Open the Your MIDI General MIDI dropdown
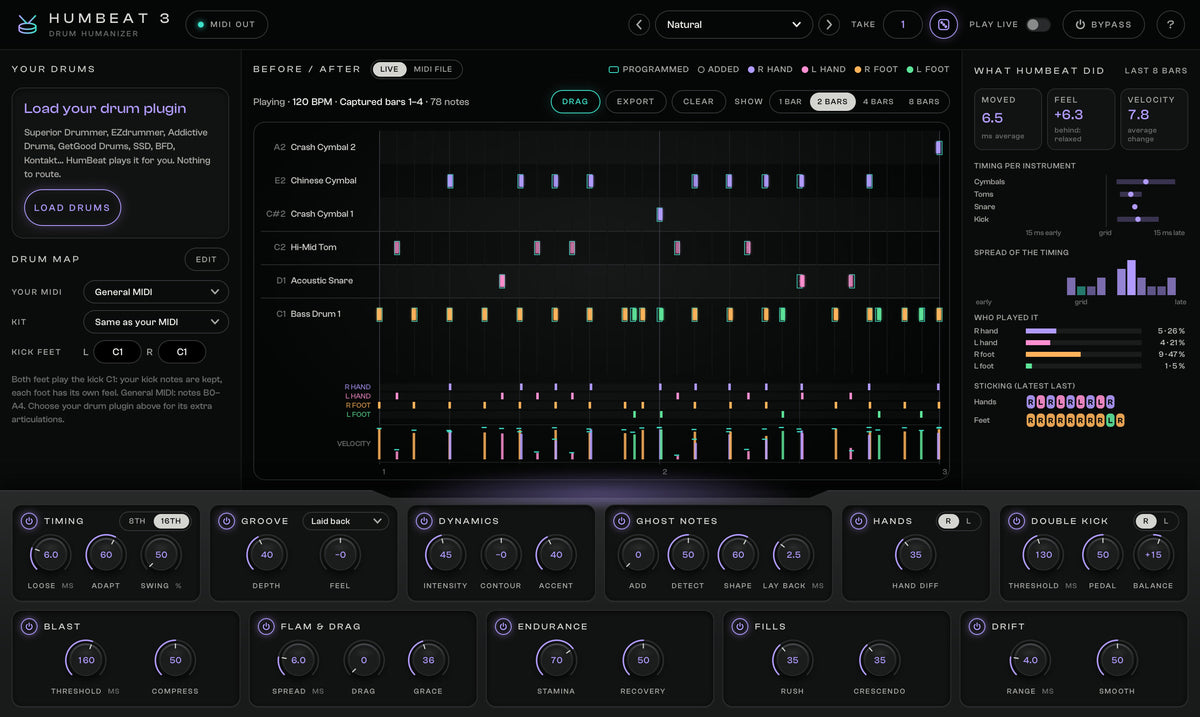Screen dimensions: 1200x717 pyautogui.click(x=156, y=292)
